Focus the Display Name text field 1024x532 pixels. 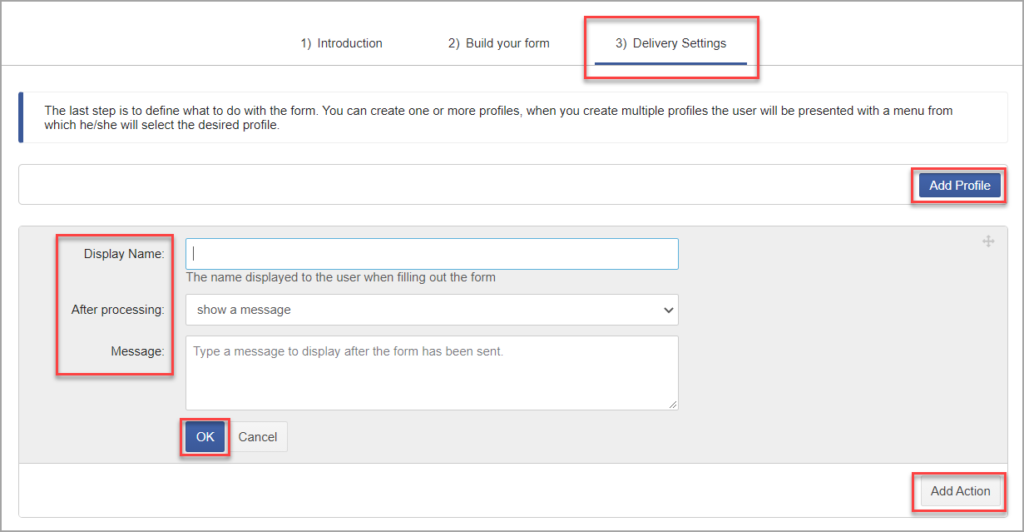432,254
